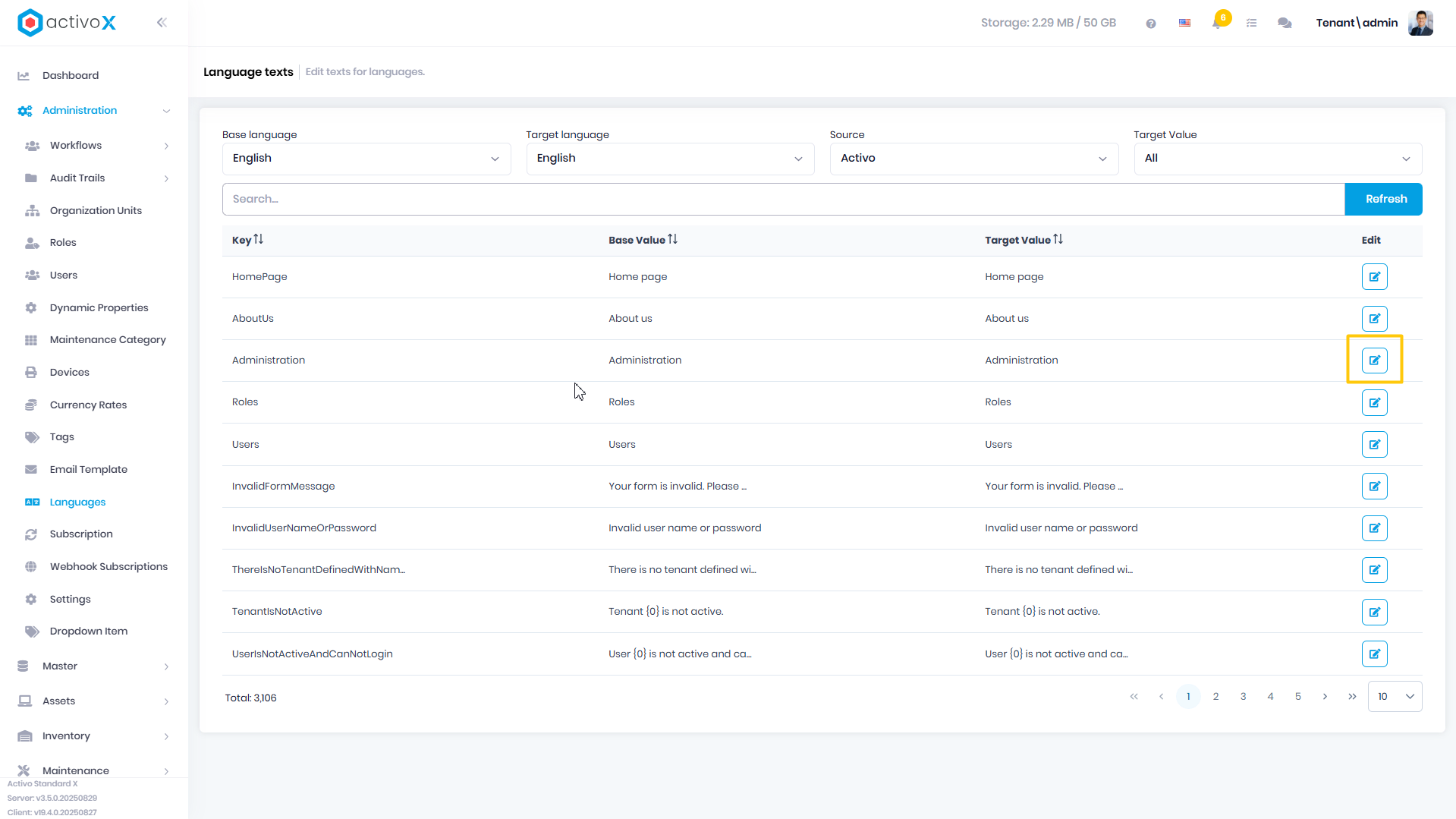Edit the Administration language text row
This screenshot has height=819, width=1456.
tap(1374, 361)
